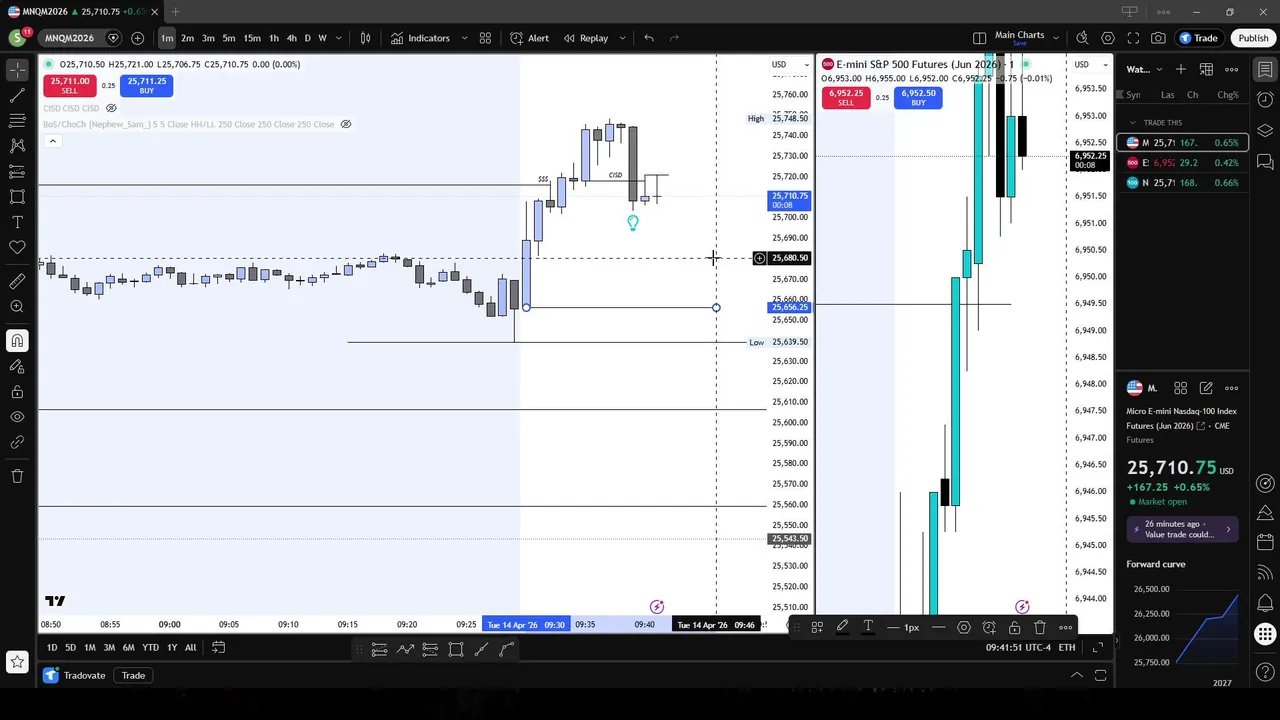Choose the 1D date range
Viewport: 1280px width, 720px height.
(x=52, y=647)
